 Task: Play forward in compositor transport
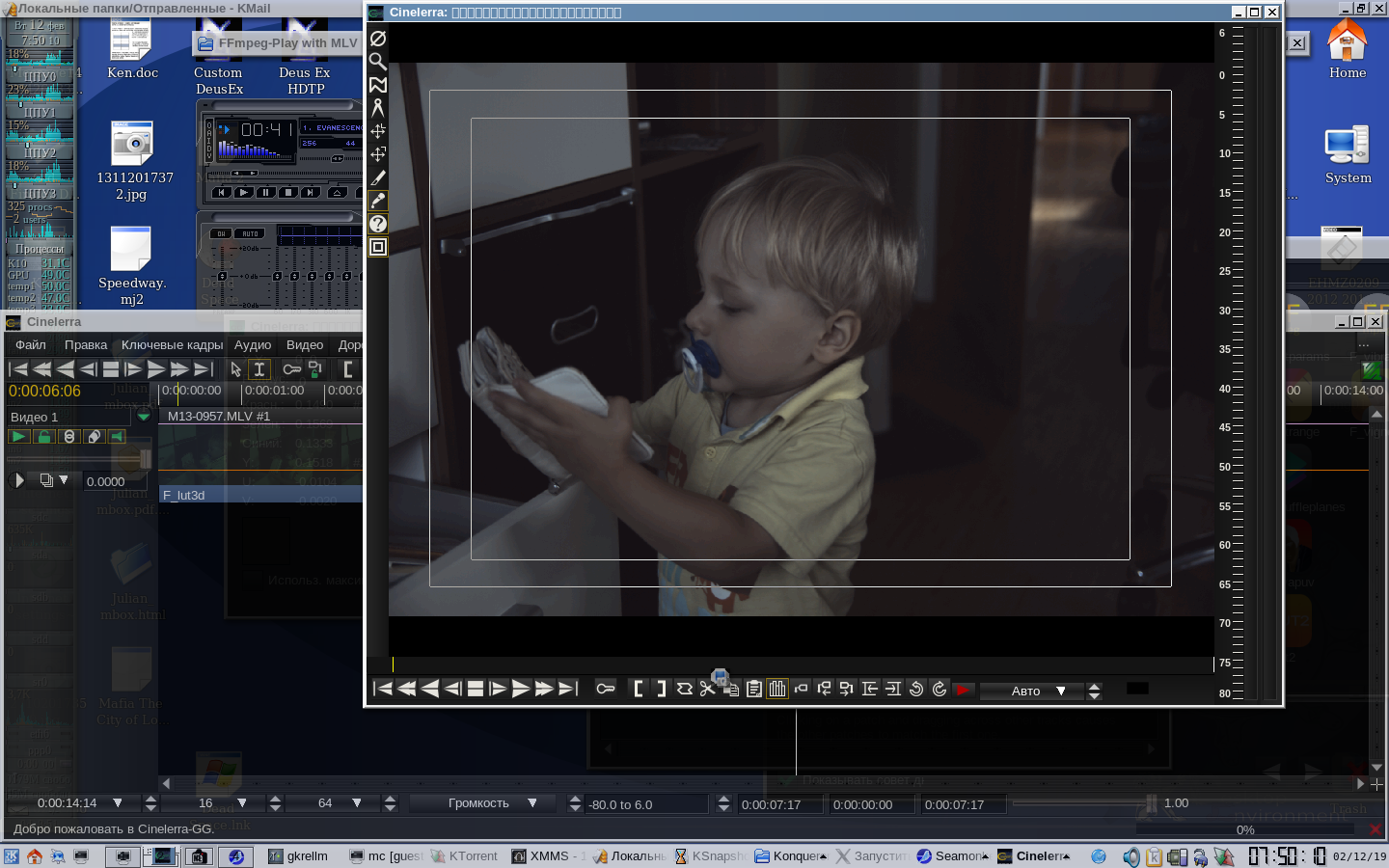[x=522, y=689]
